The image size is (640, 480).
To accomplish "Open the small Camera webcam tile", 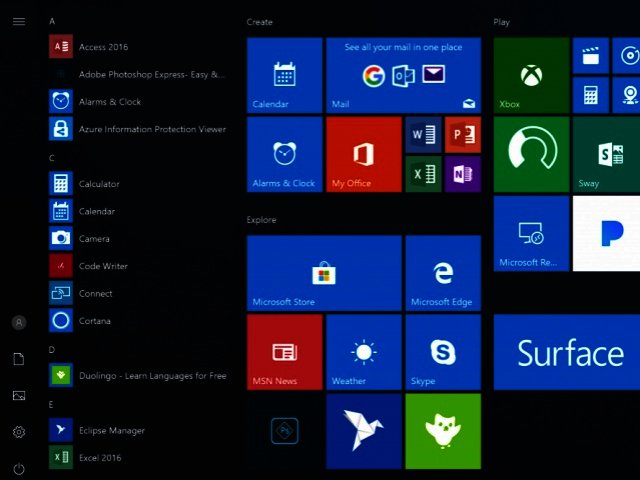I will click(x=626, y=95).
